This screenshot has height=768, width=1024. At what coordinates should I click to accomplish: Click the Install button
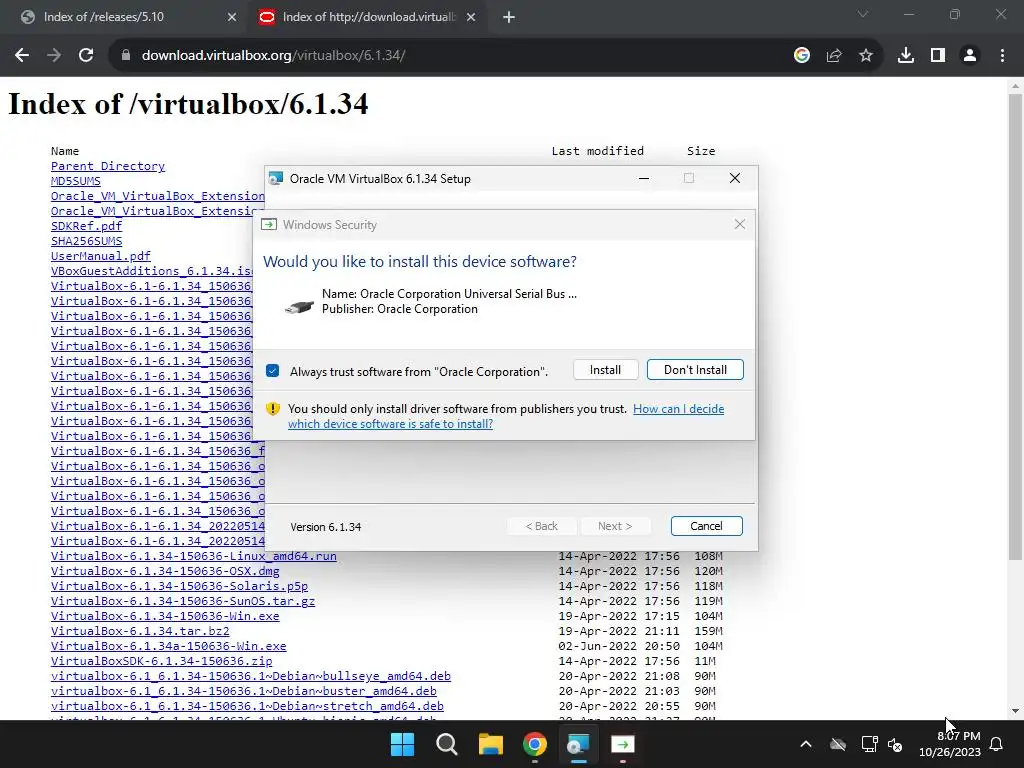coord(605,370)
